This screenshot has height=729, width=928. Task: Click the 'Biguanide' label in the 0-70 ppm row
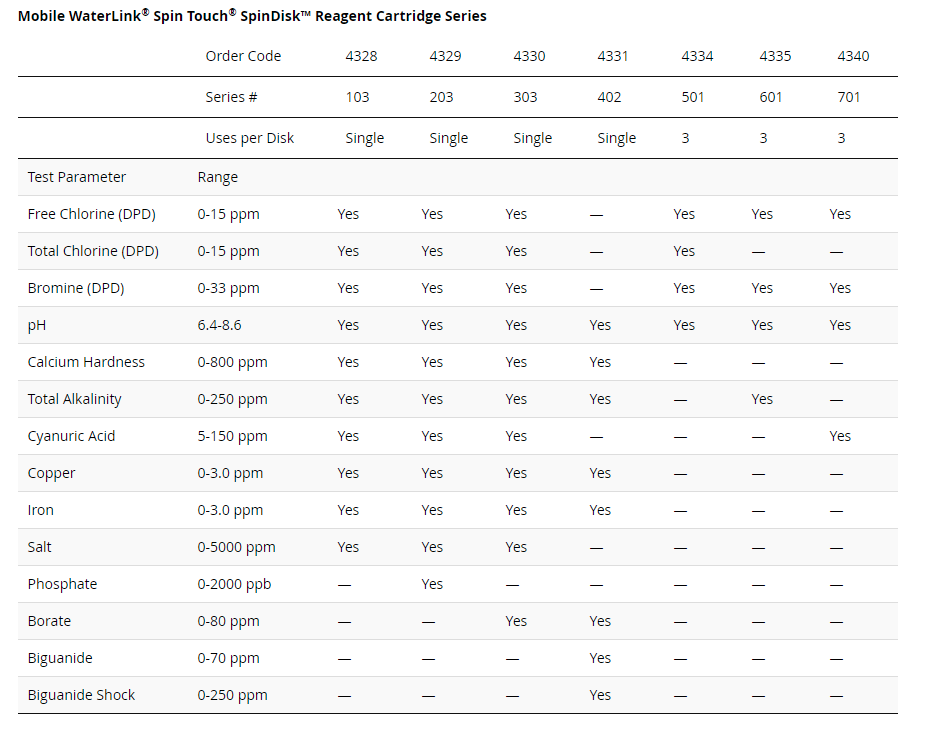[x=60, y=659]
